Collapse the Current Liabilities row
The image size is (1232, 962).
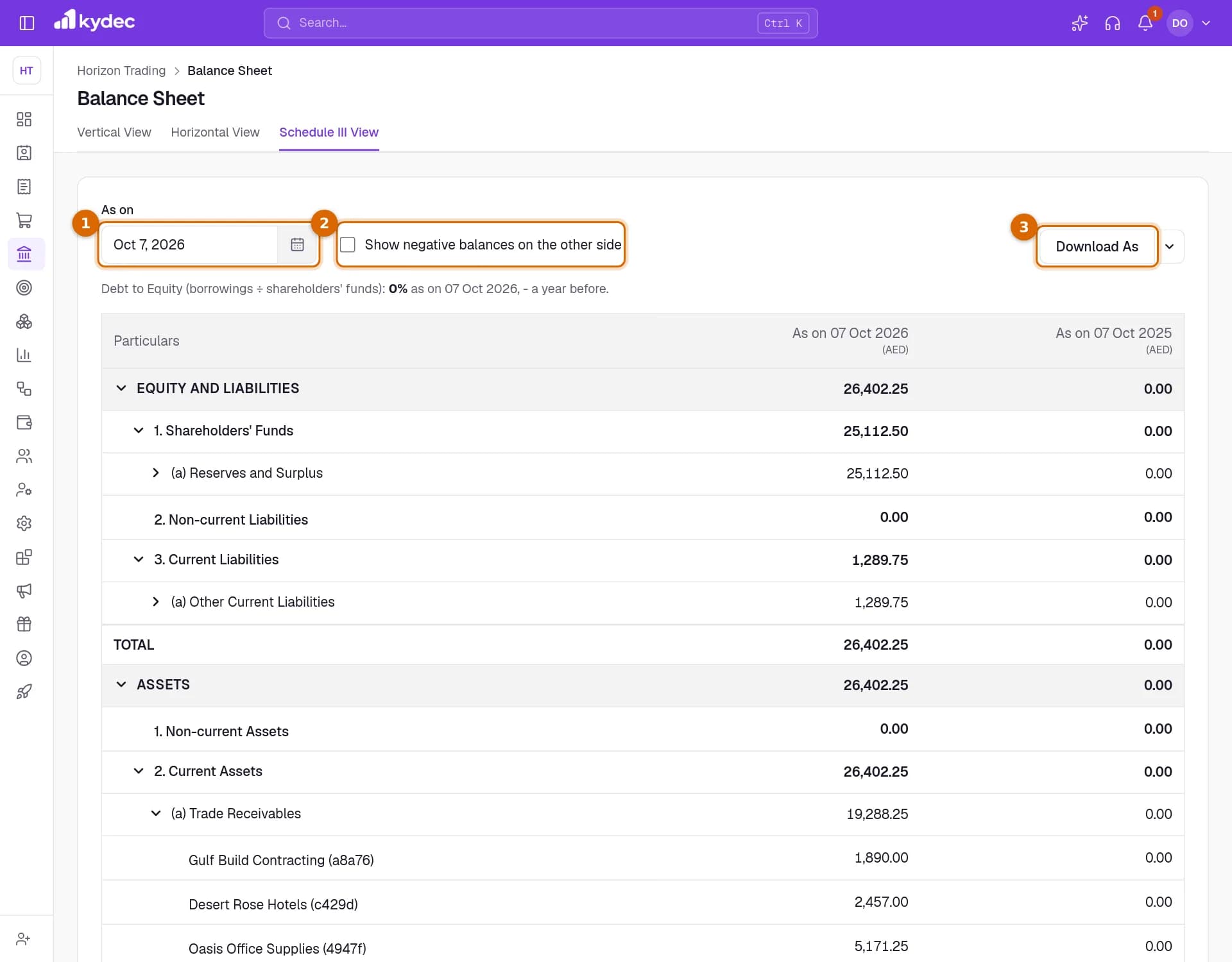click(139, 559)
